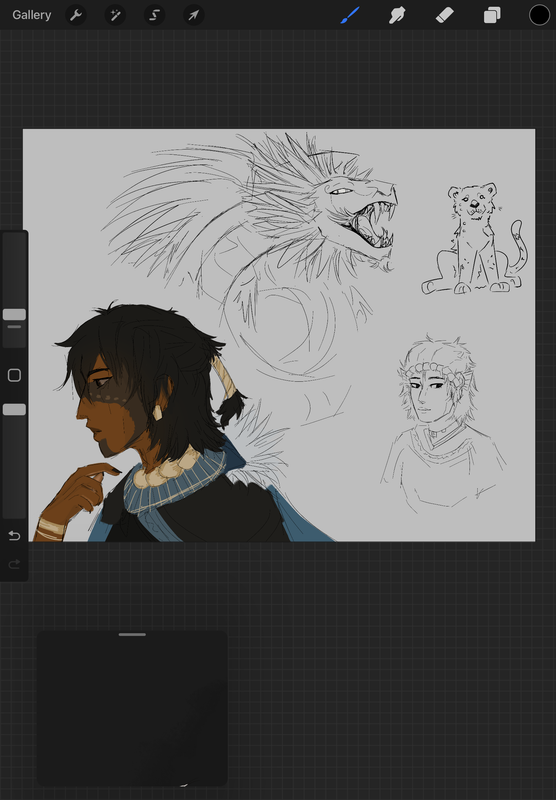This screenshot has width=556, height=800.
Task: Click the floating reference panel window
Action: click(132, 709)
